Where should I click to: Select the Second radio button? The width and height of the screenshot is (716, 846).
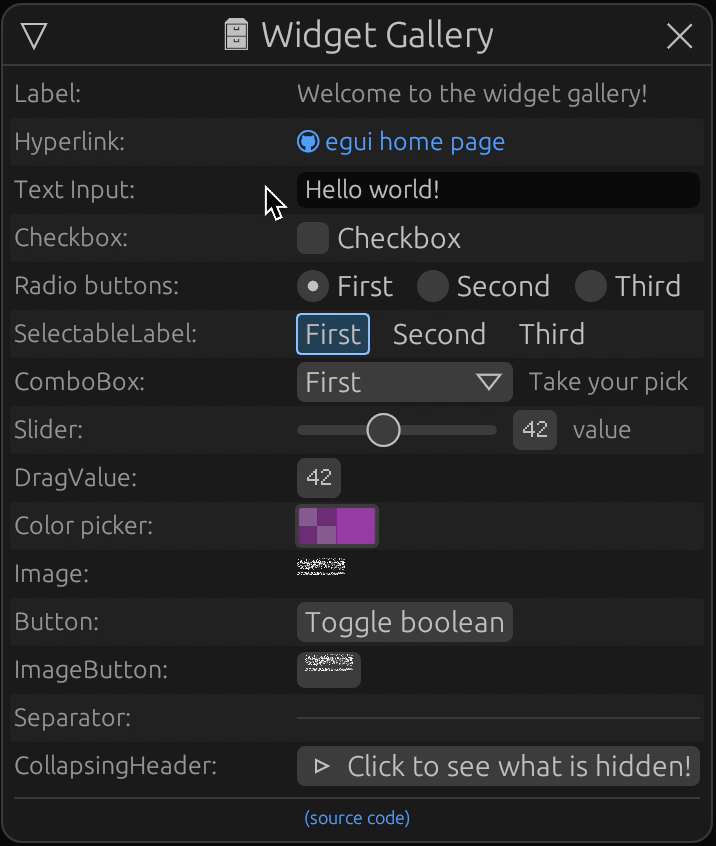click(x=433, y=286)
